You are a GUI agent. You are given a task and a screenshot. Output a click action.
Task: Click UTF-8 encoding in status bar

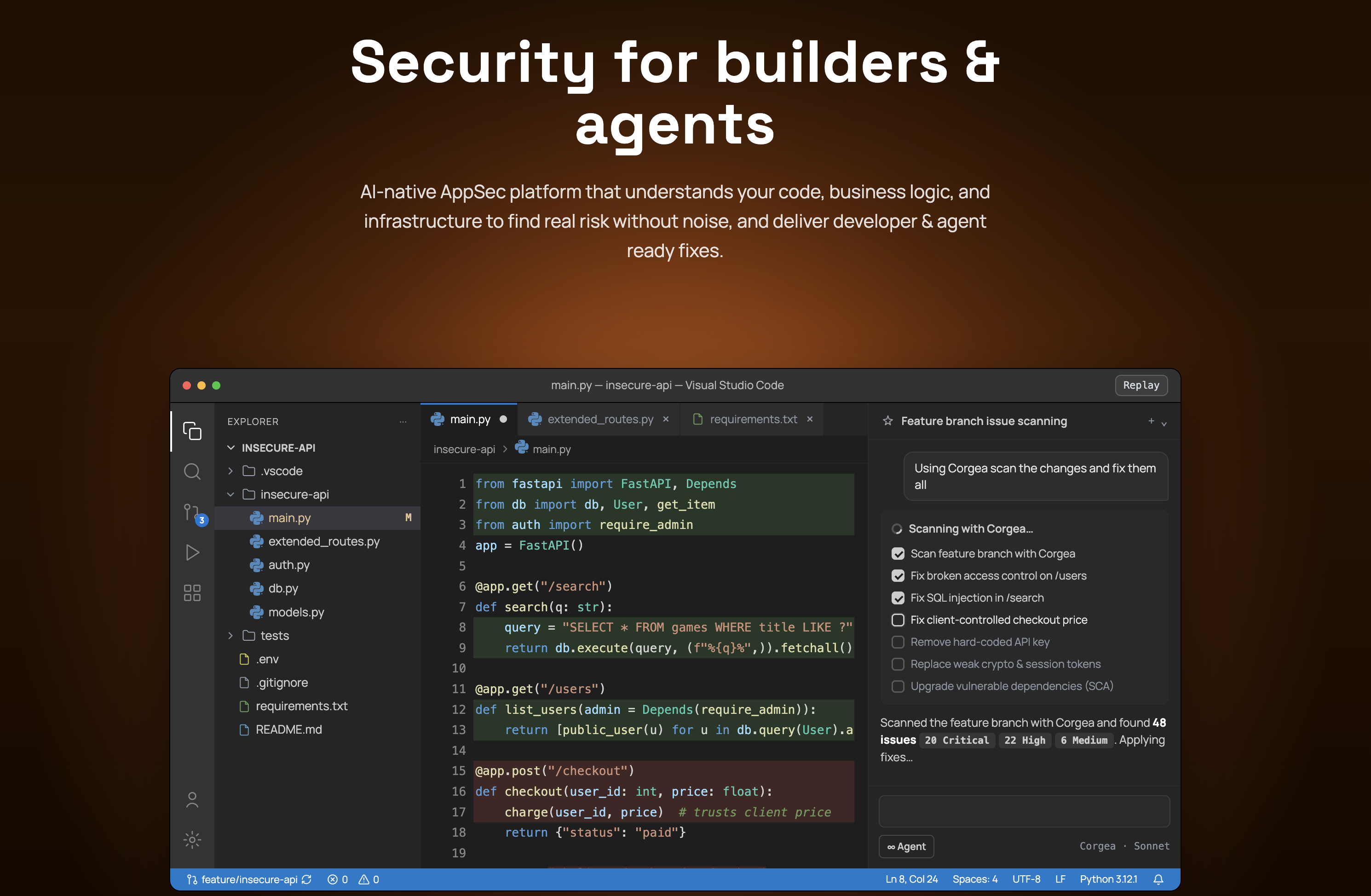click(1026, 879)
